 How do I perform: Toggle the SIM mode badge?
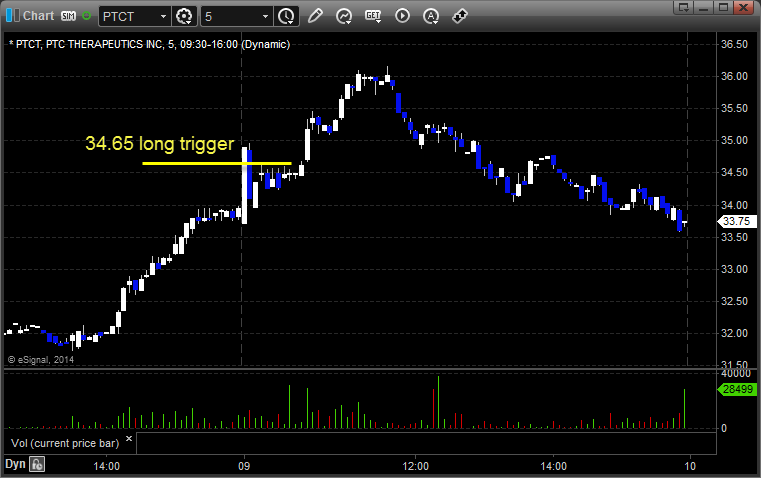[x=68, y=16]
